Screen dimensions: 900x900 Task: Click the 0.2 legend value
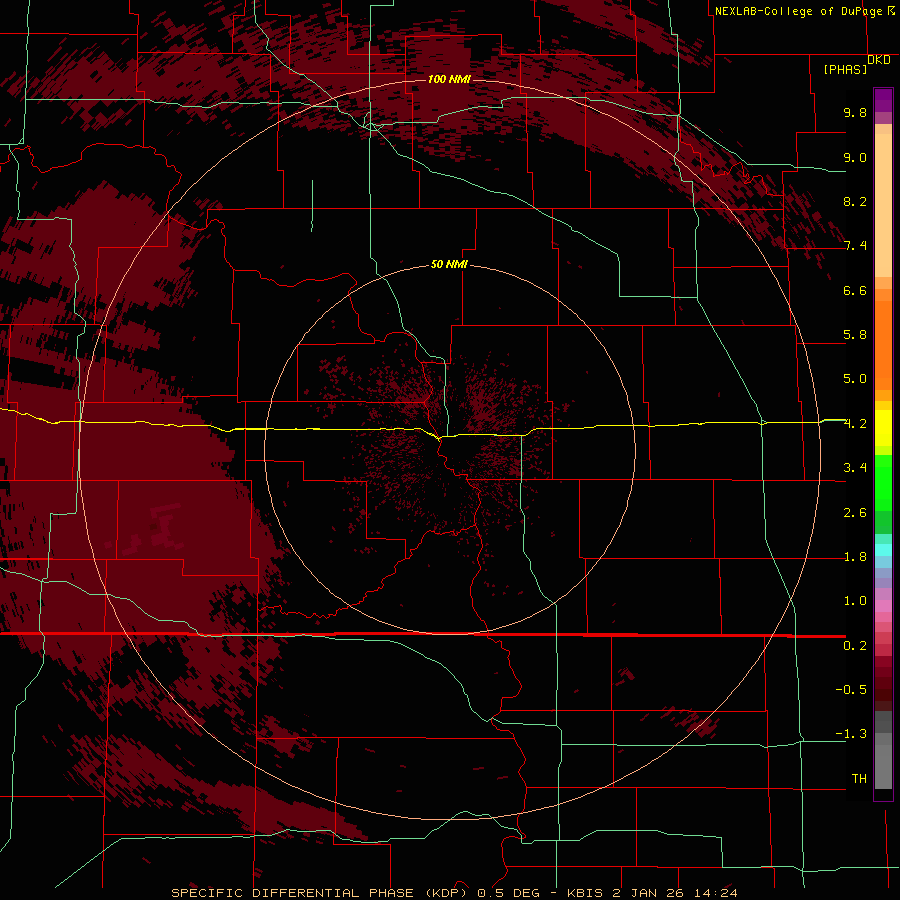[x=855, y=646]
